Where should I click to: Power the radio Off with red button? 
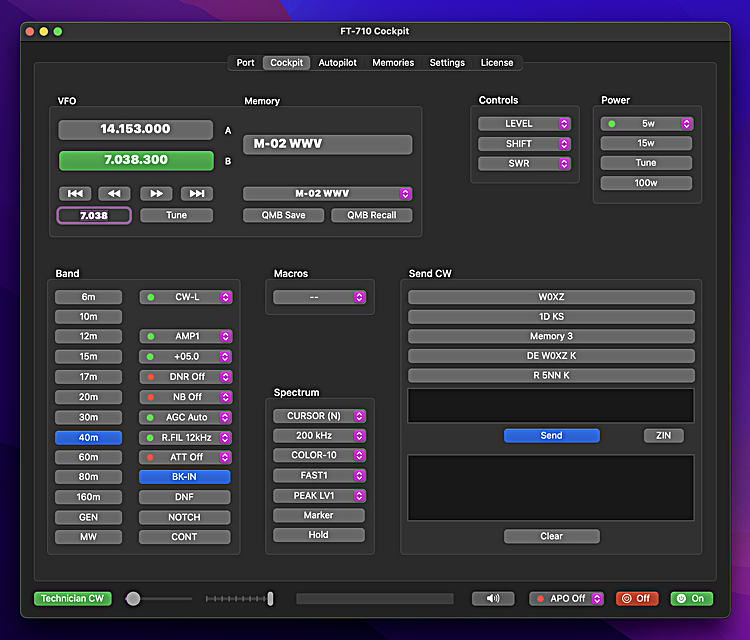click(637, 598)
